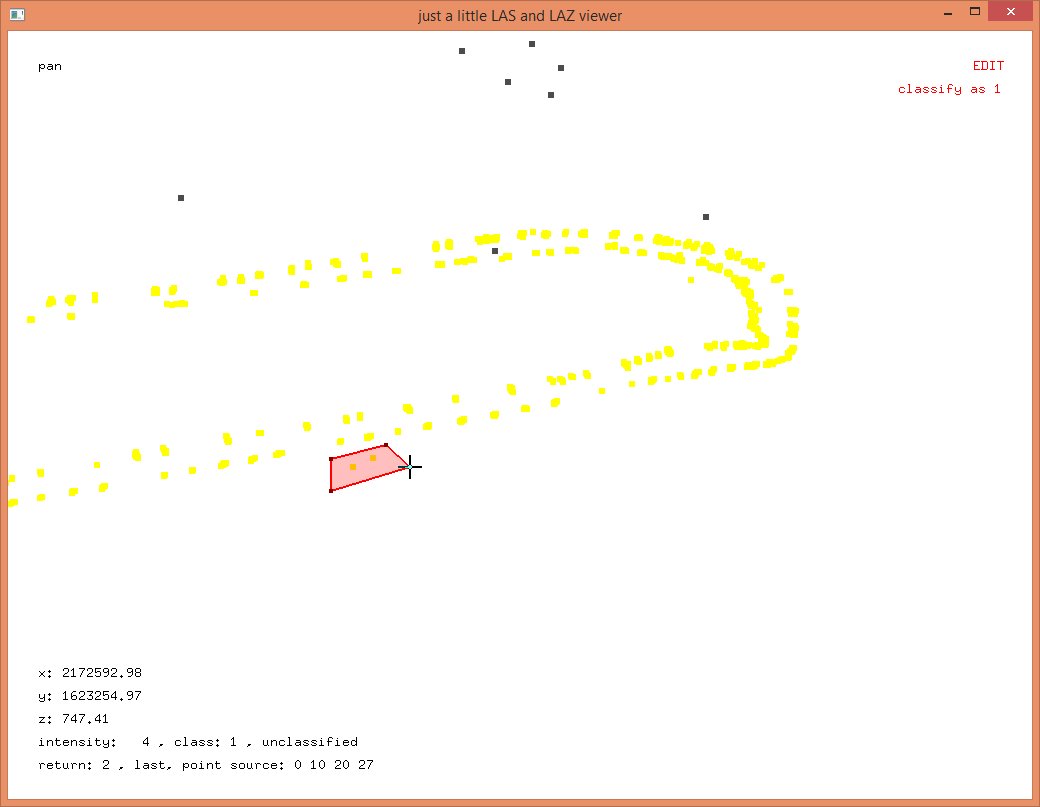The image size is (1040, 807).
Task: Select the gray point right of the yellow curve
Action: pyautogui.click(x=706, y=217)
